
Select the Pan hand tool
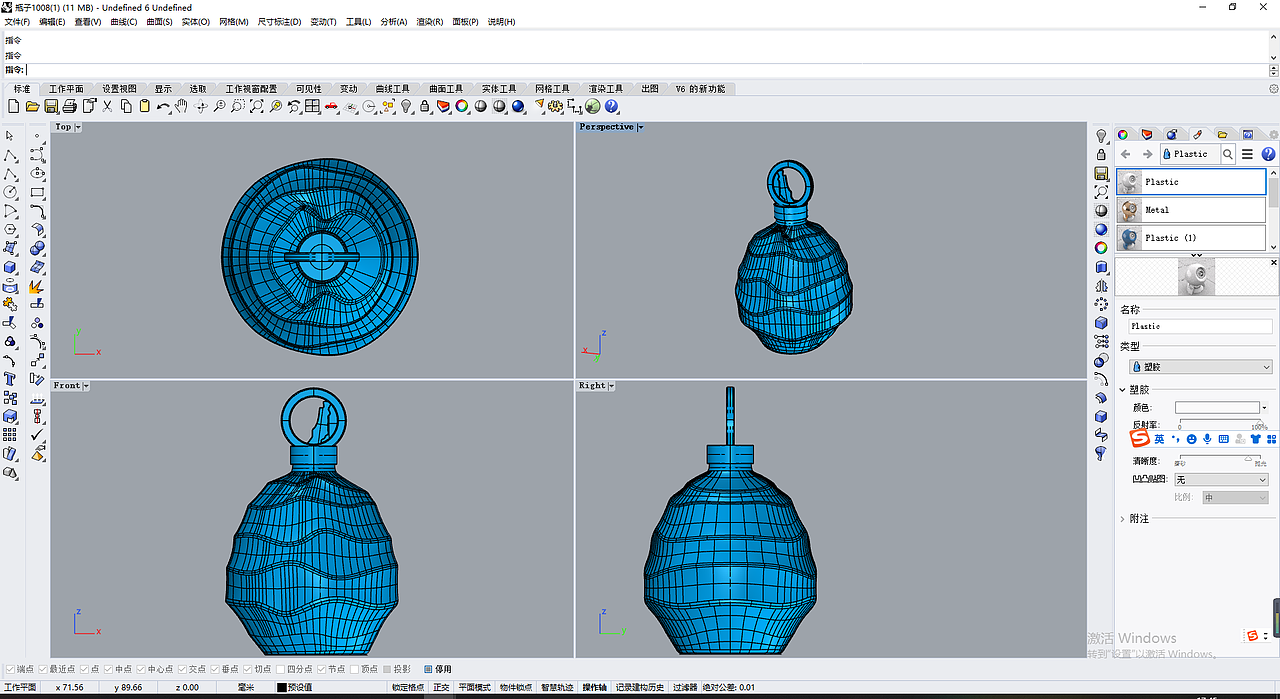tap(181, 106)
